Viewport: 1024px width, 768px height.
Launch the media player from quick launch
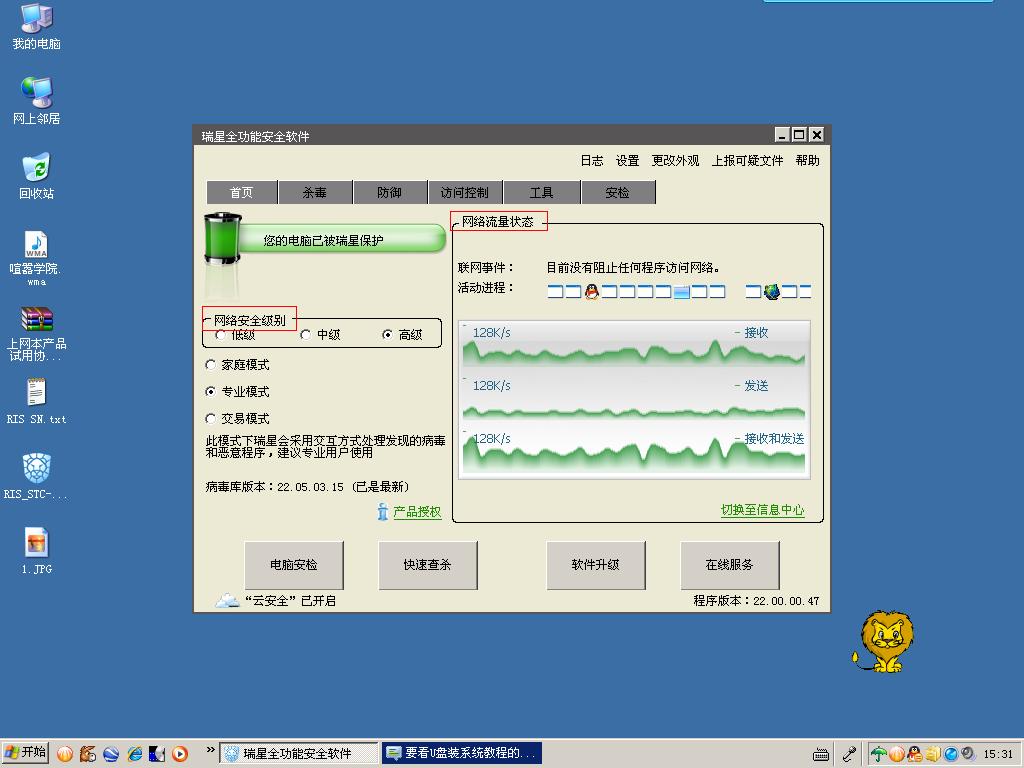pos(180,754)
